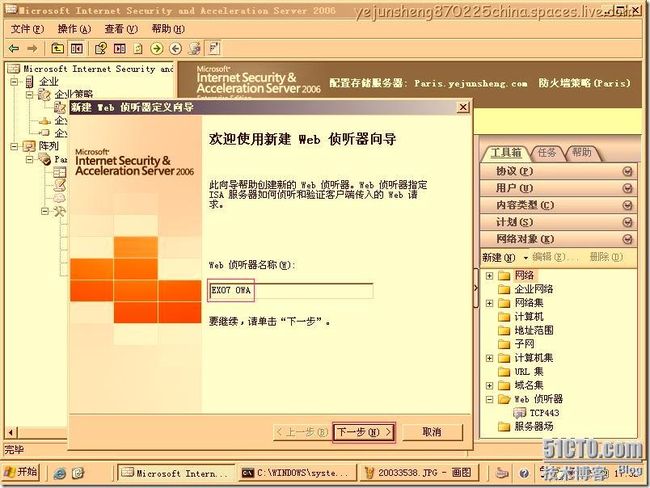Screen dimensions: 650x488
Task: Click the Forward arrow in toolbar
Action: (32, 49)
